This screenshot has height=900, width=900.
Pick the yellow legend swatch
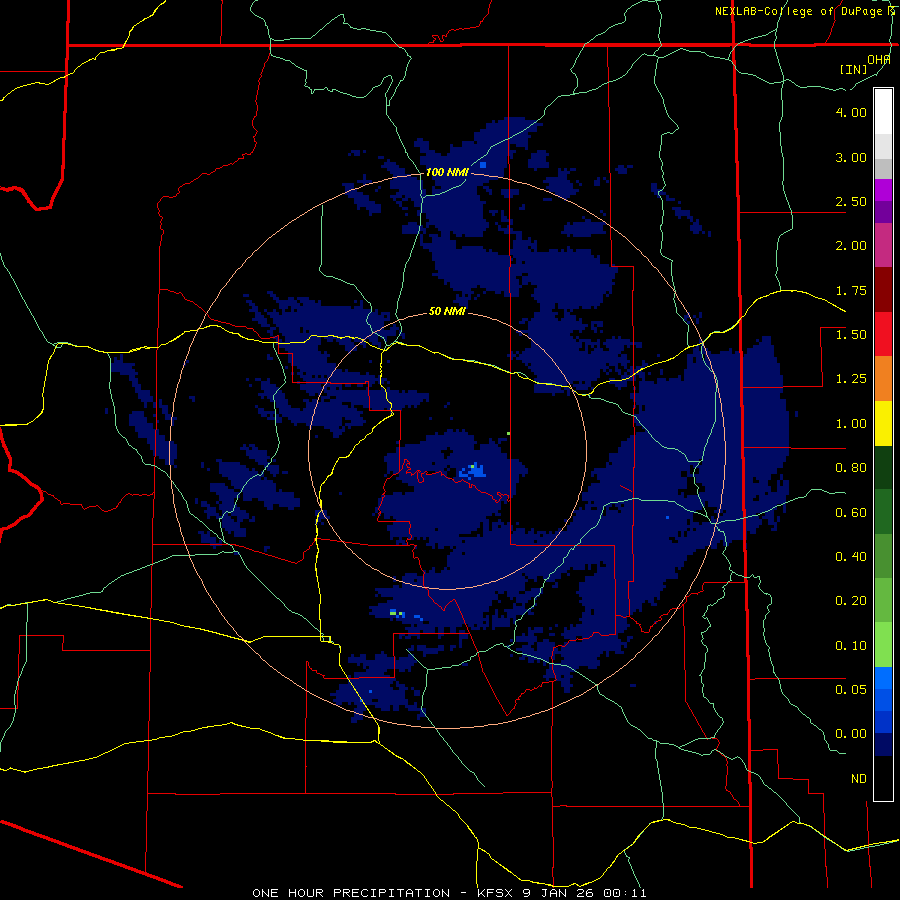click(883, 424)
